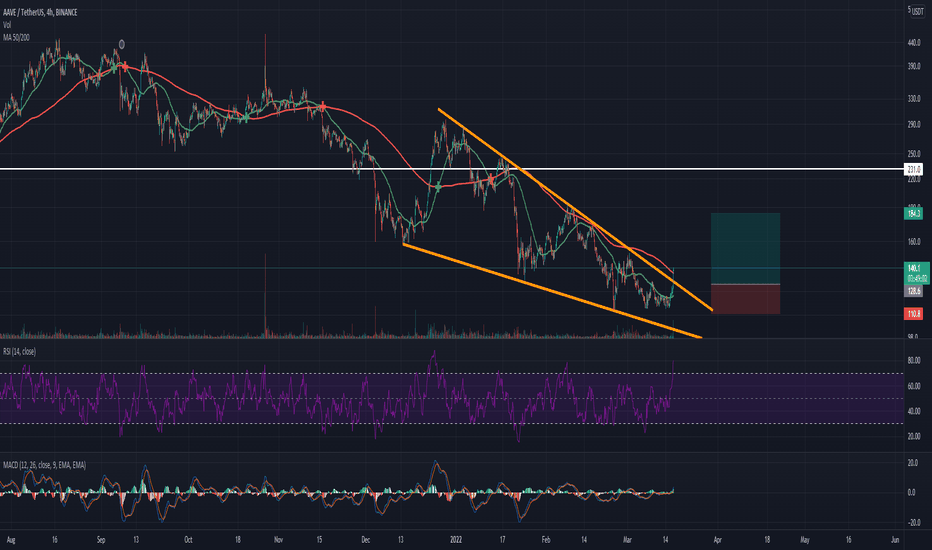Select the green MA cross marker near September
This screenshot has height=550, width=932.
[114, 69]
